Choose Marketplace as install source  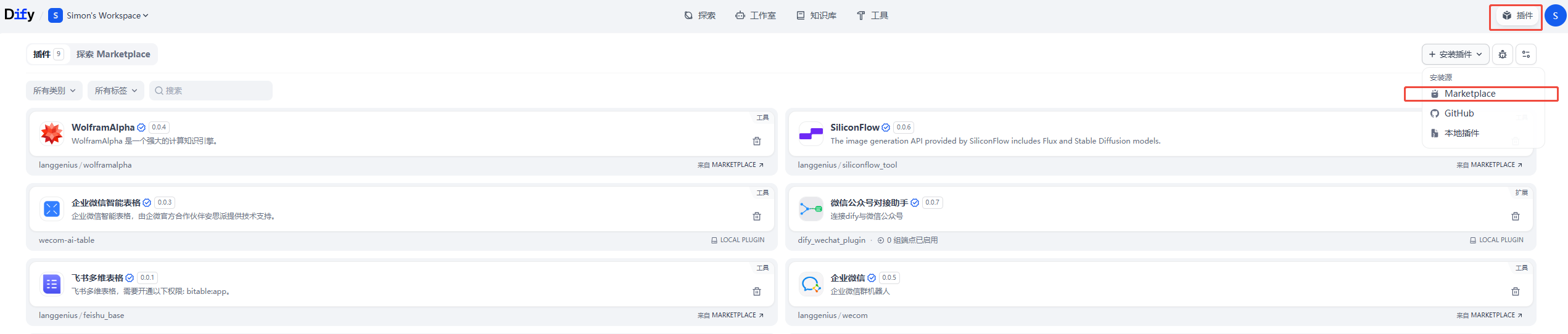pyautogui.click(x=1469, y=94)
